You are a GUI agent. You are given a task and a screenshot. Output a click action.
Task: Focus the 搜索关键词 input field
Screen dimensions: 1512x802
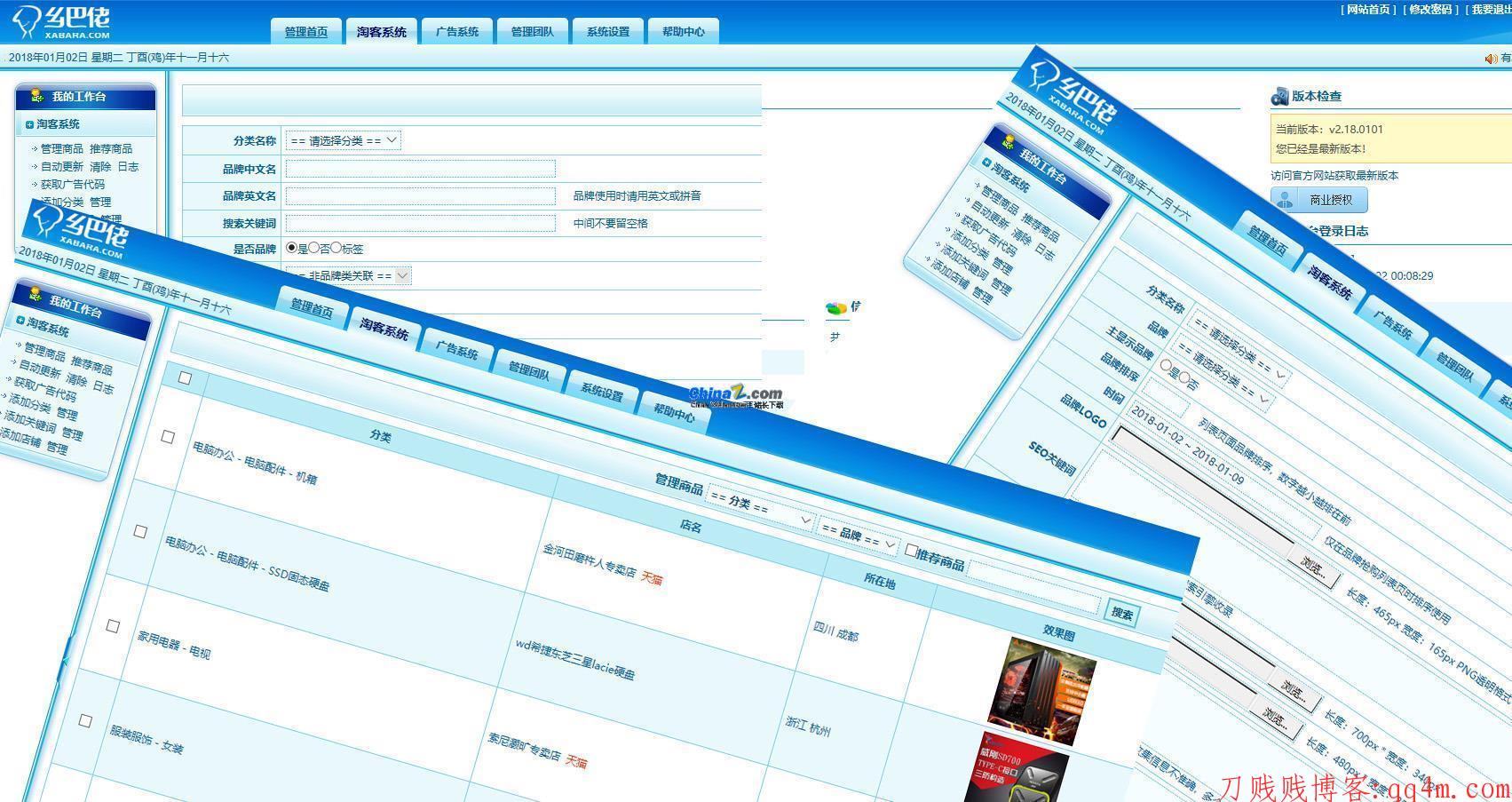pyautogui.click(x=421, y=223)
